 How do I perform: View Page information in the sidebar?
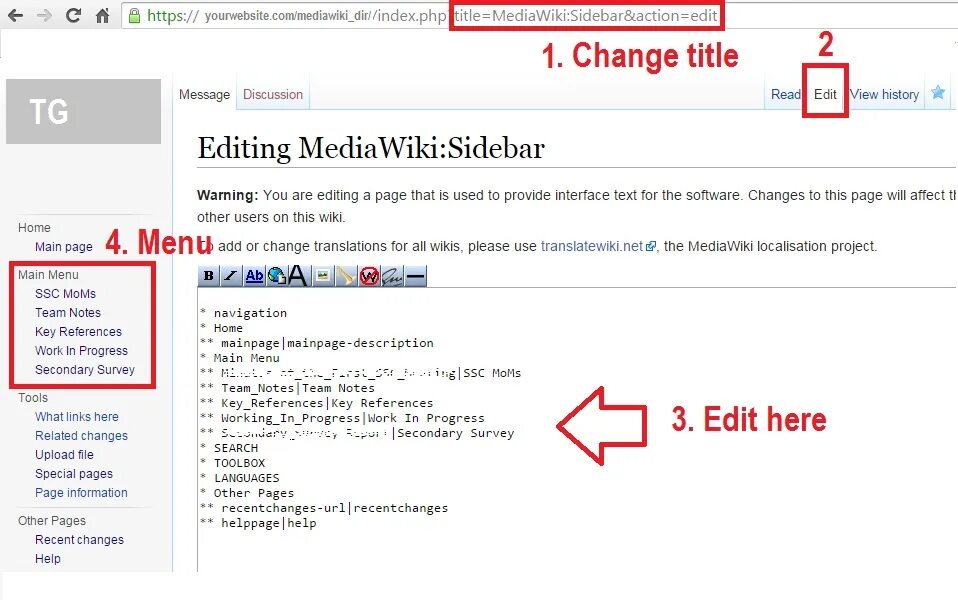[81, 492]
